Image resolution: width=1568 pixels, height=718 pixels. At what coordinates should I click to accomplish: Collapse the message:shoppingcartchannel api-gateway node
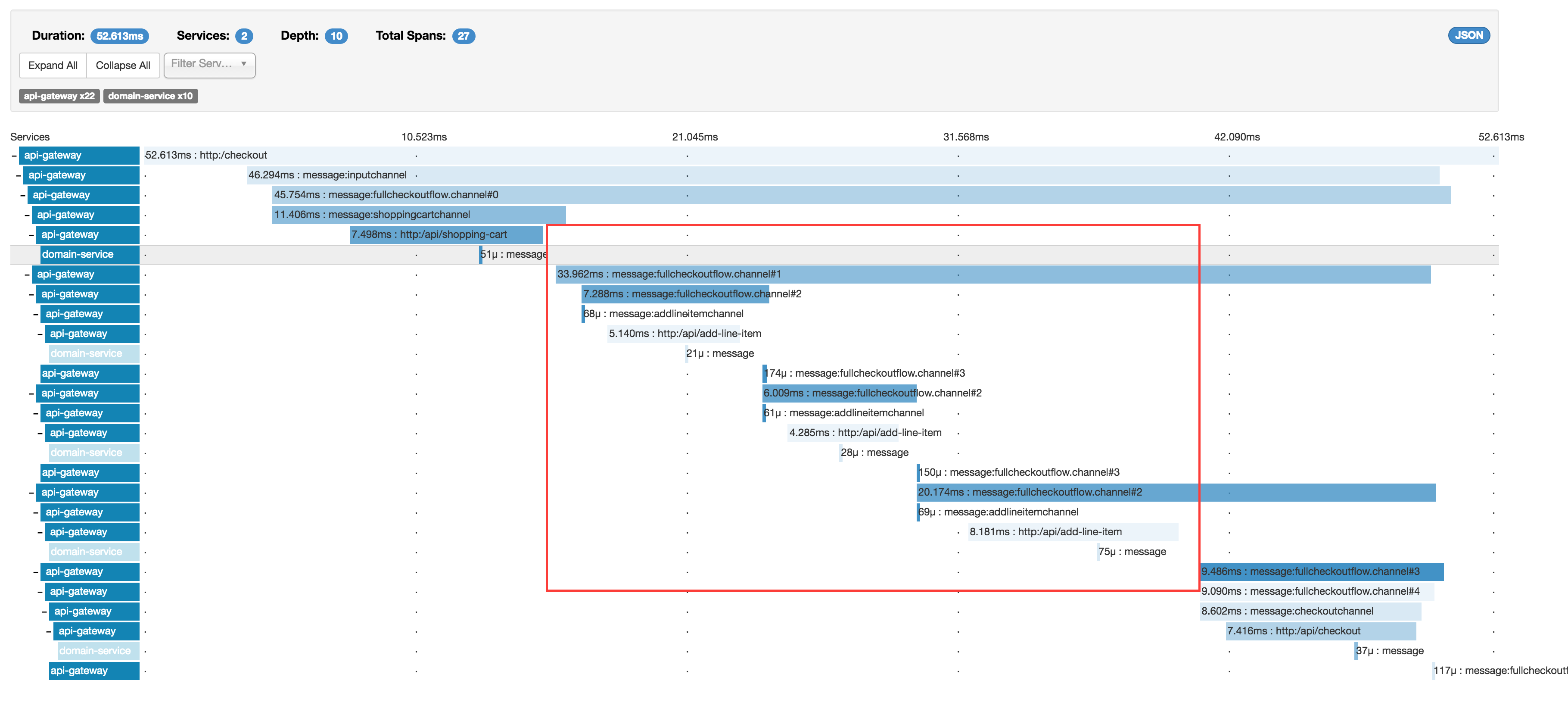[27, 215]
